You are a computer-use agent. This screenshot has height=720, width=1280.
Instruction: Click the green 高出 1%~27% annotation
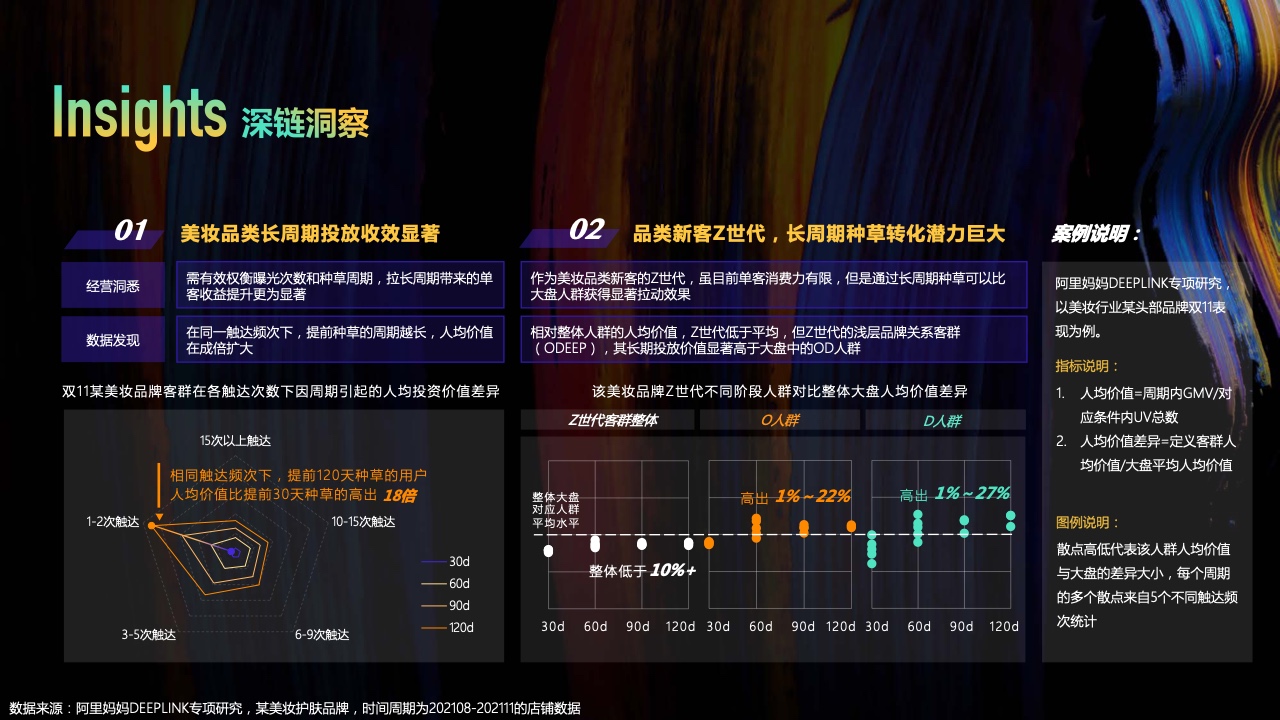(954, 493)
